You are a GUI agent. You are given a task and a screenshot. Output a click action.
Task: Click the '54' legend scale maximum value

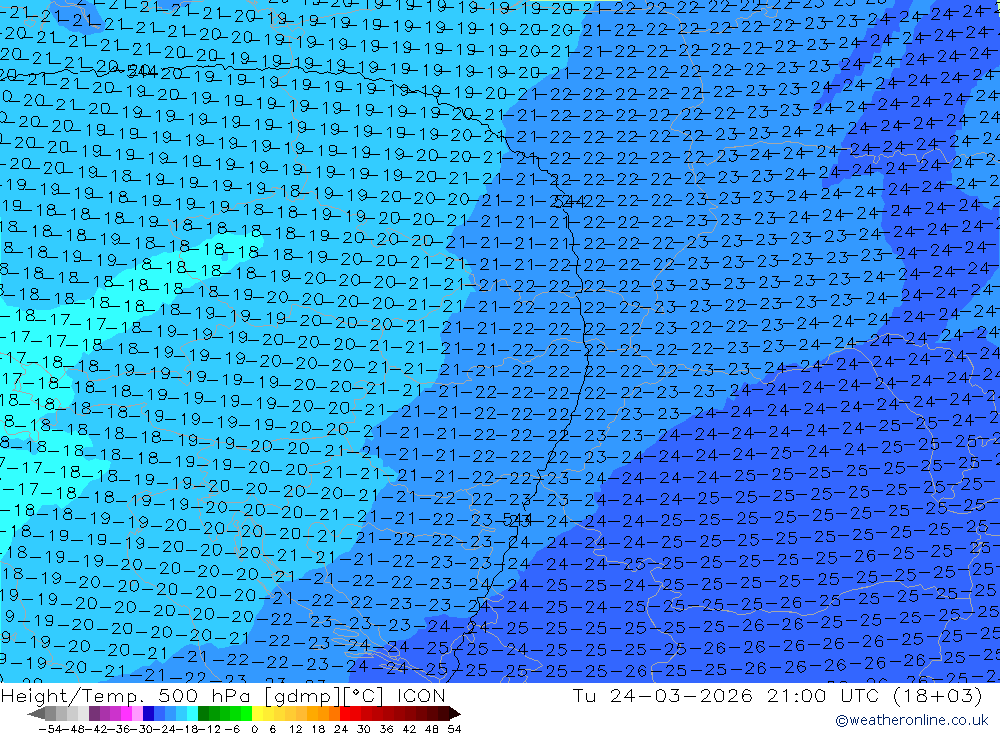pyautogui.click(x=454, y=729)
